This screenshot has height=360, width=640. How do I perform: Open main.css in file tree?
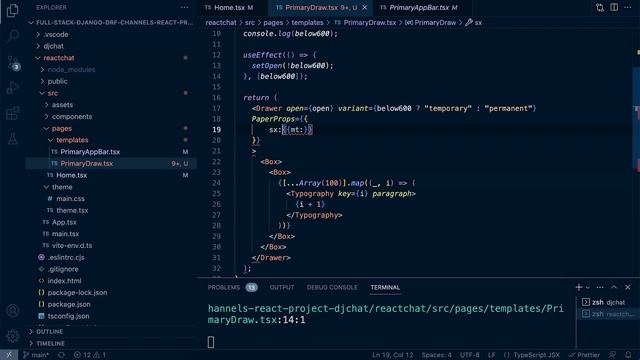point(70,198)
